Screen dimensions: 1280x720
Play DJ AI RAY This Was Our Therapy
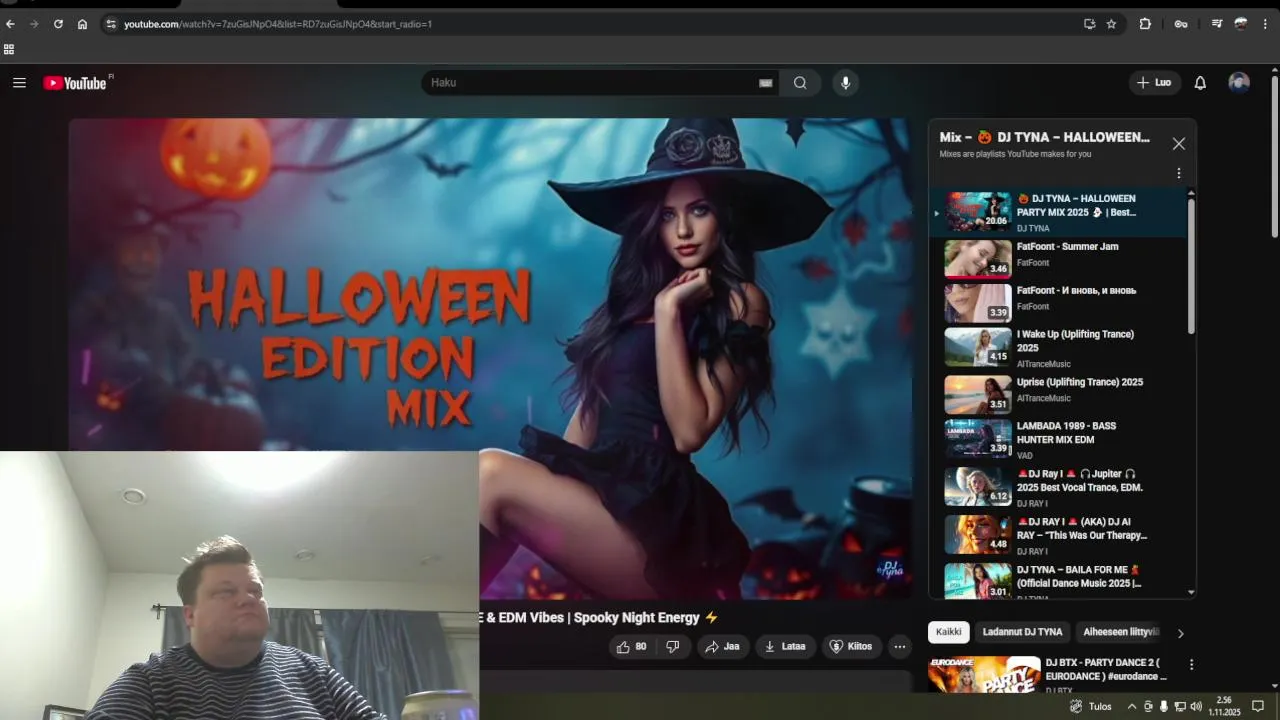pyautogui.click(x=1060, y=534)
